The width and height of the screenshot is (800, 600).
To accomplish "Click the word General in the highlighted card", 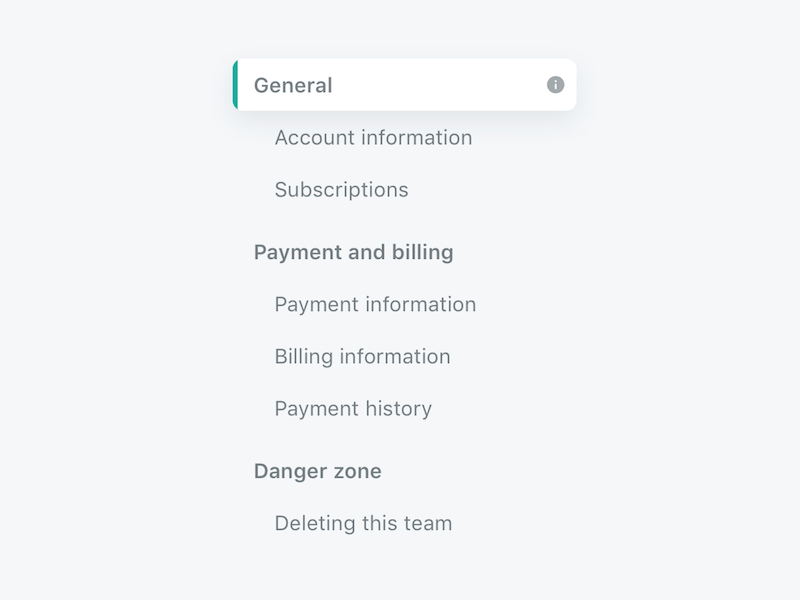I will 293,86.
